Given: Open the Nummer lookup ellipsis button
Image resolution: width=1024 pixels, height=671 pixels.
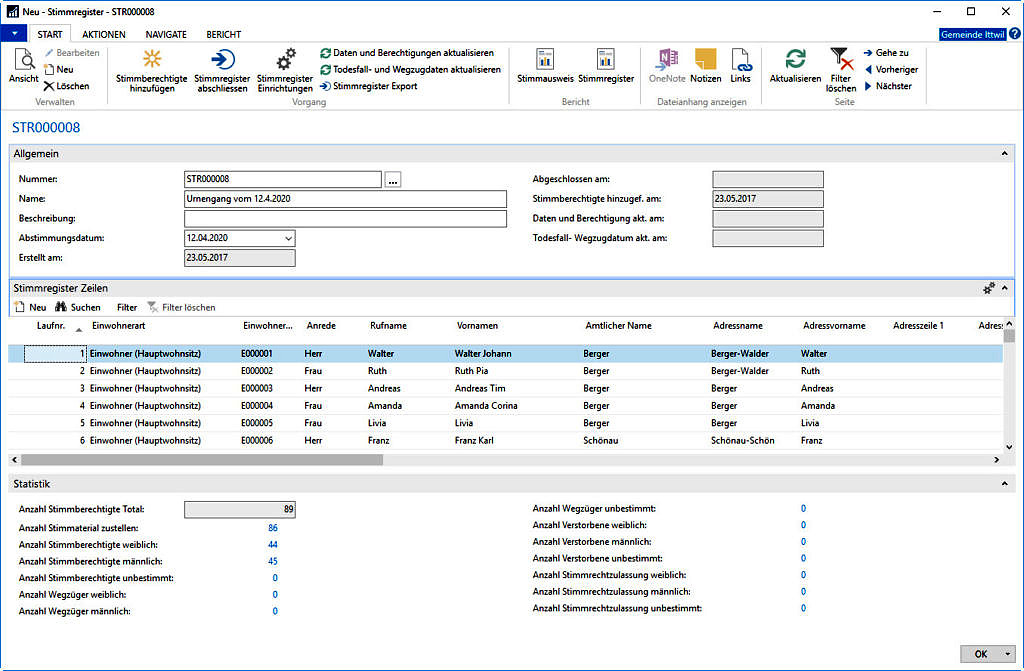Looking at the screenshot, I should pos(392,180).
